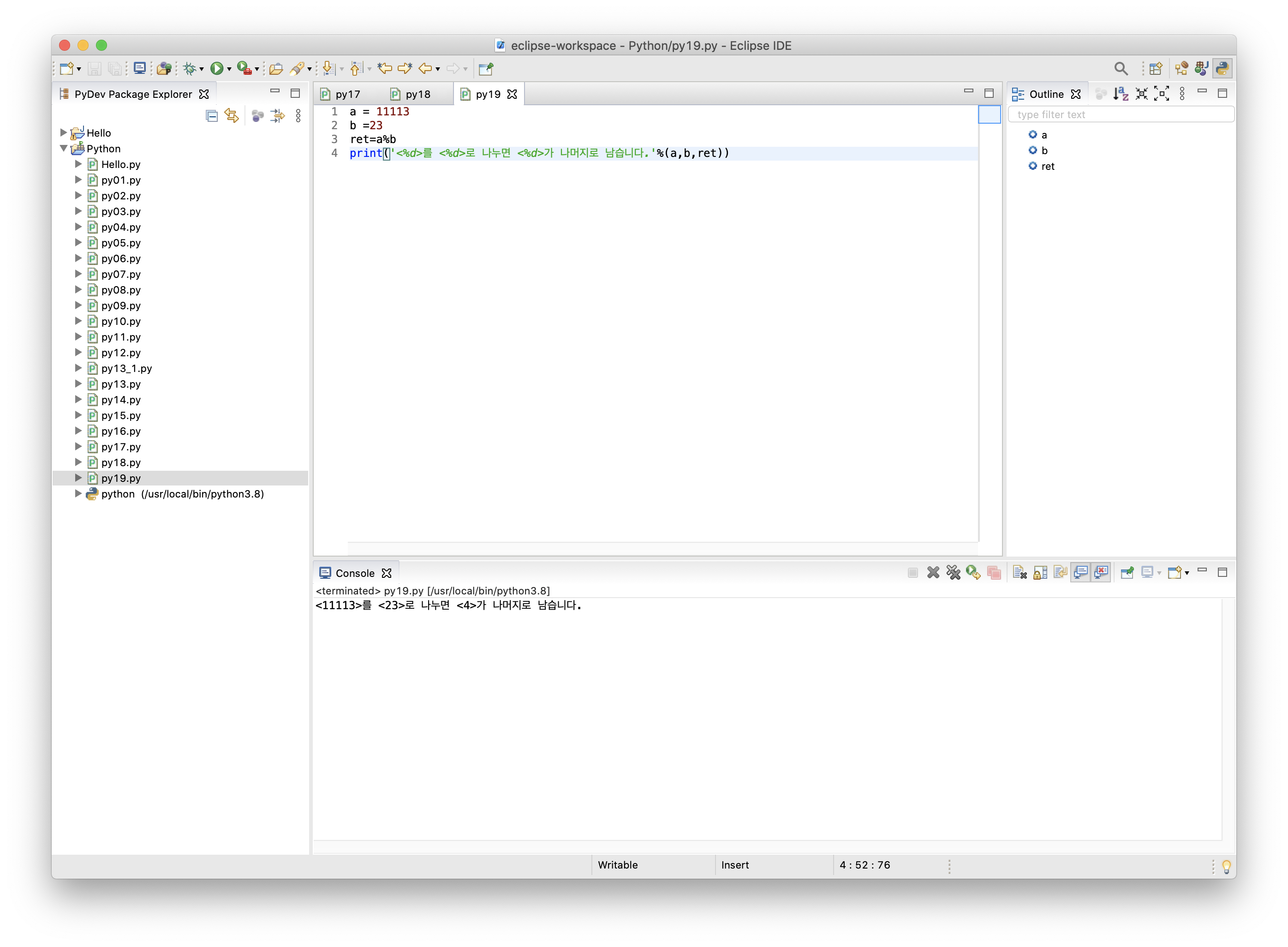Viewport: 1288px width, 947px height.
Task: Run the program with the green play button
Action: click(216, 69)
